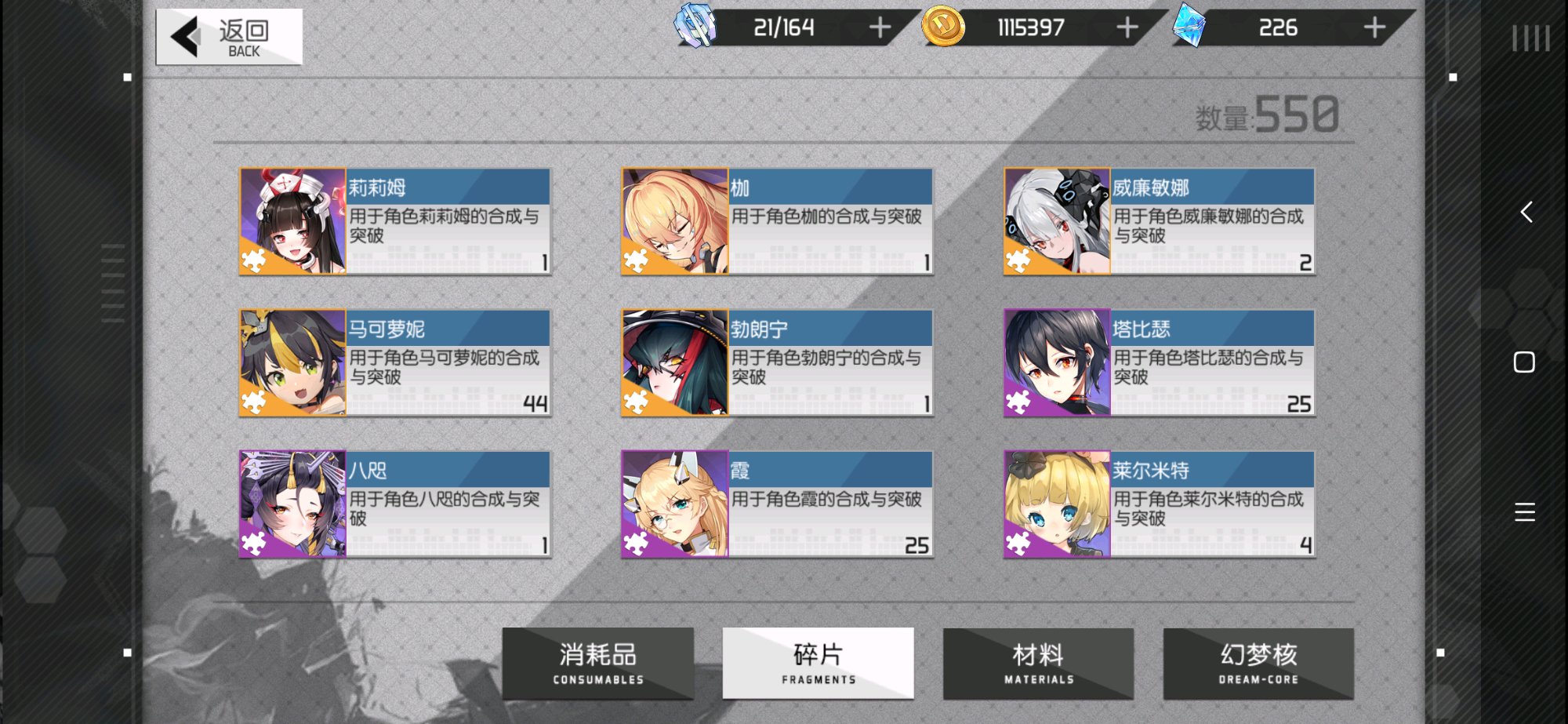
Task: Tap the blue crystal currency icon
Action: pos(1189,25)
